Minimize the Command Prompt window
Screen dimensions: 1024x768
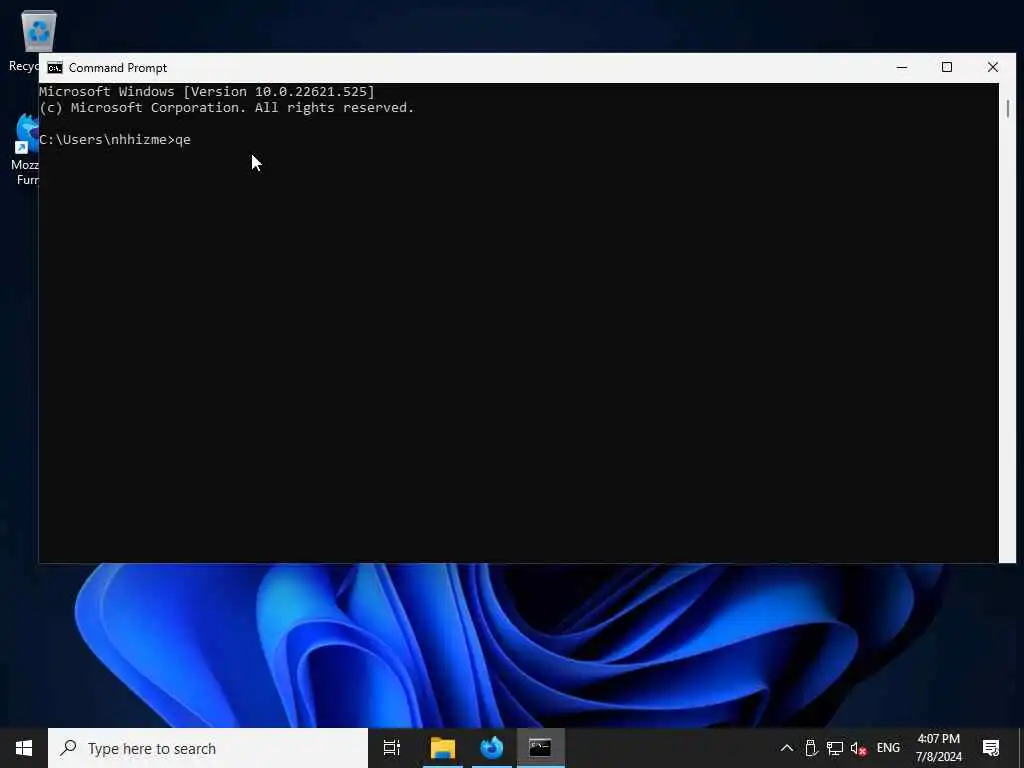click(x=902, y=67)
